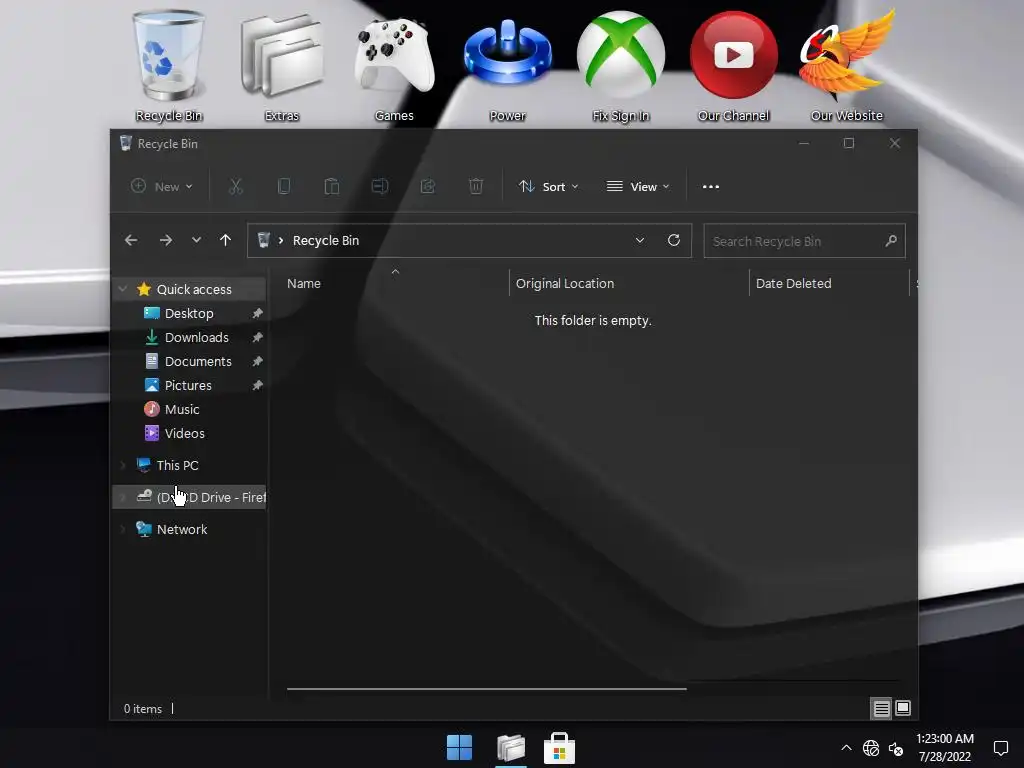
Task: Unpin Desktop using its pin icon
Action: (x=258, y=313)
